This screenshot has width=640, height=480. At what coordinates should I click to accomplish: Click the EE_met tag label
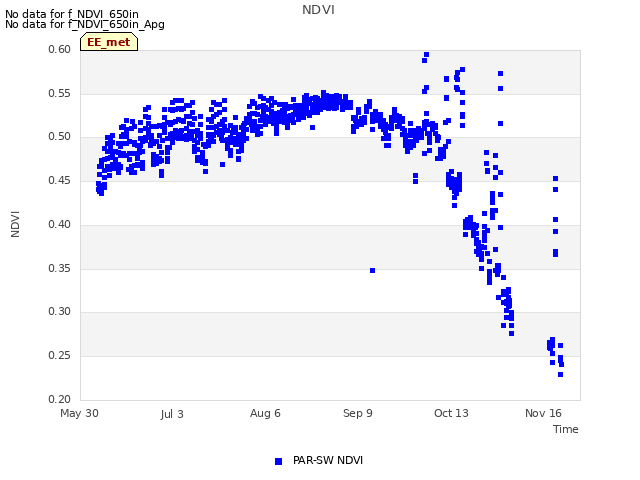click(109, 42)
